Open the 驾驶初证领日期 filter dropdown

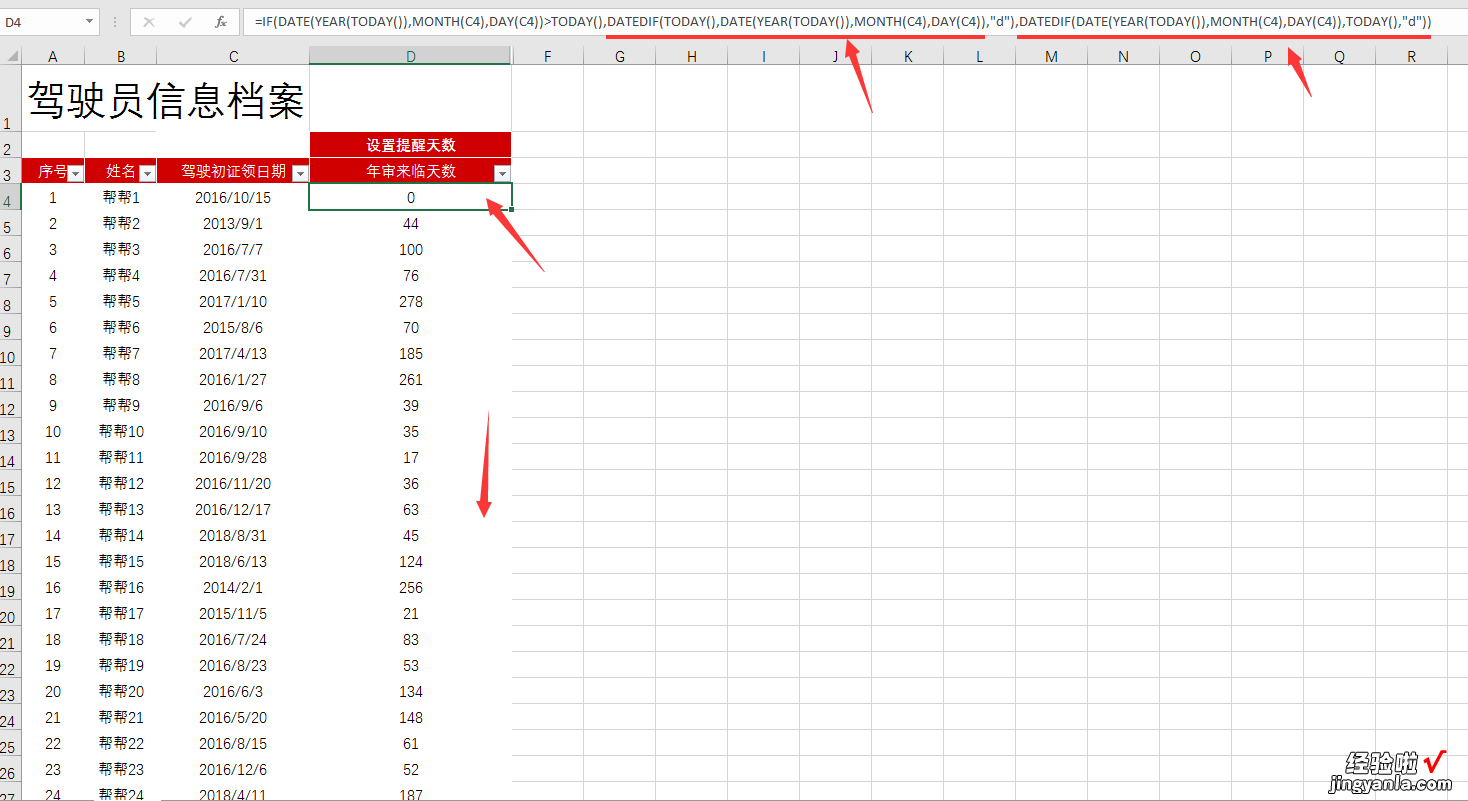[x=300, y=174]
